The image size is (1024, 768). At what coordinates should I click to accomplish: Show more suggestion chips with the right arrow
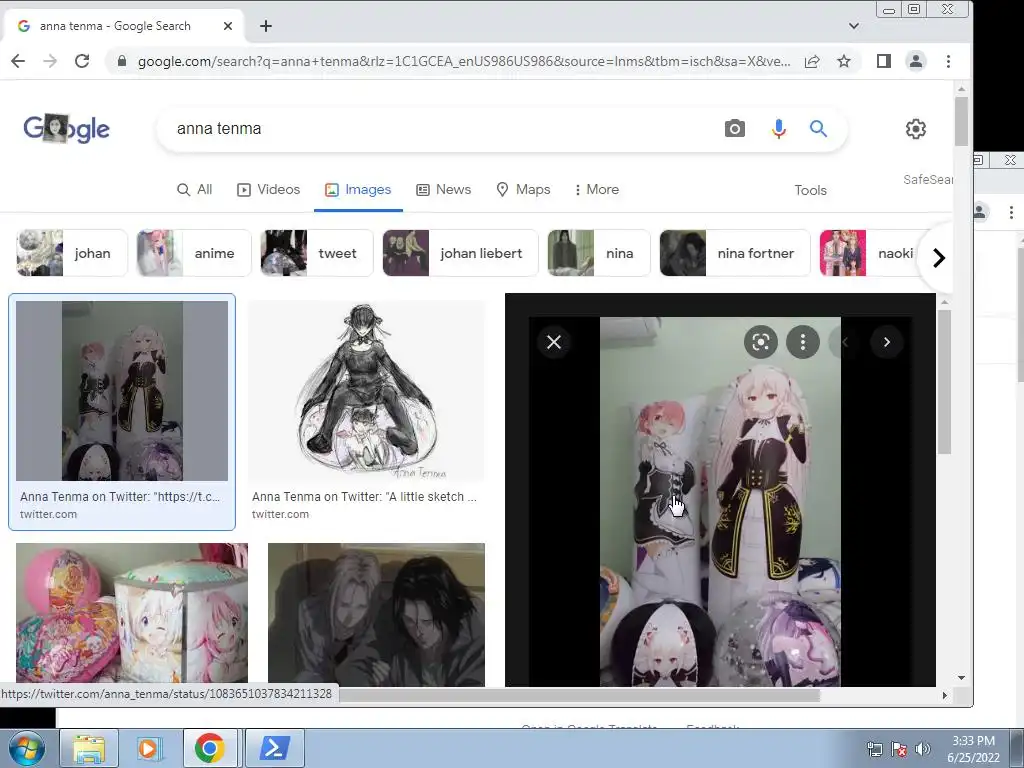point(938,258)
